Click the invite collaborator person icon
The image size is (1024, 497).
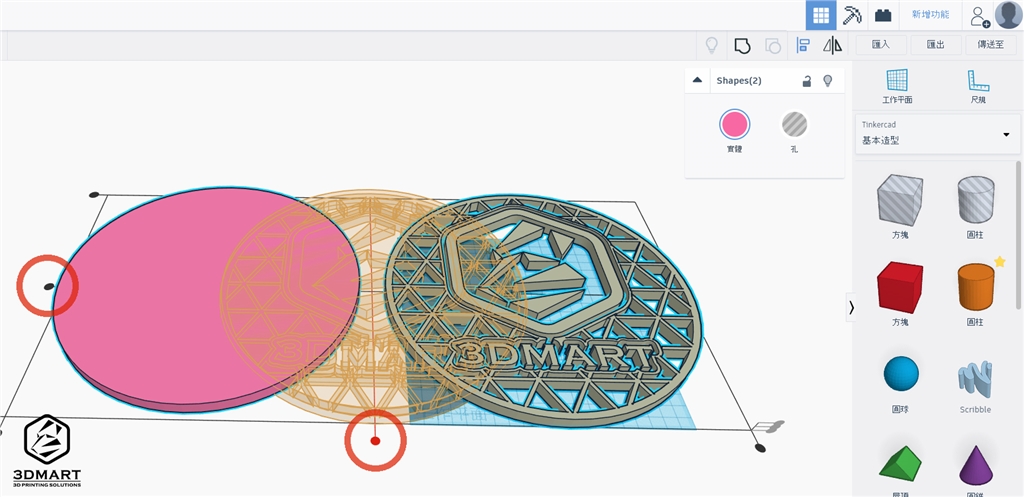point(979,15)
